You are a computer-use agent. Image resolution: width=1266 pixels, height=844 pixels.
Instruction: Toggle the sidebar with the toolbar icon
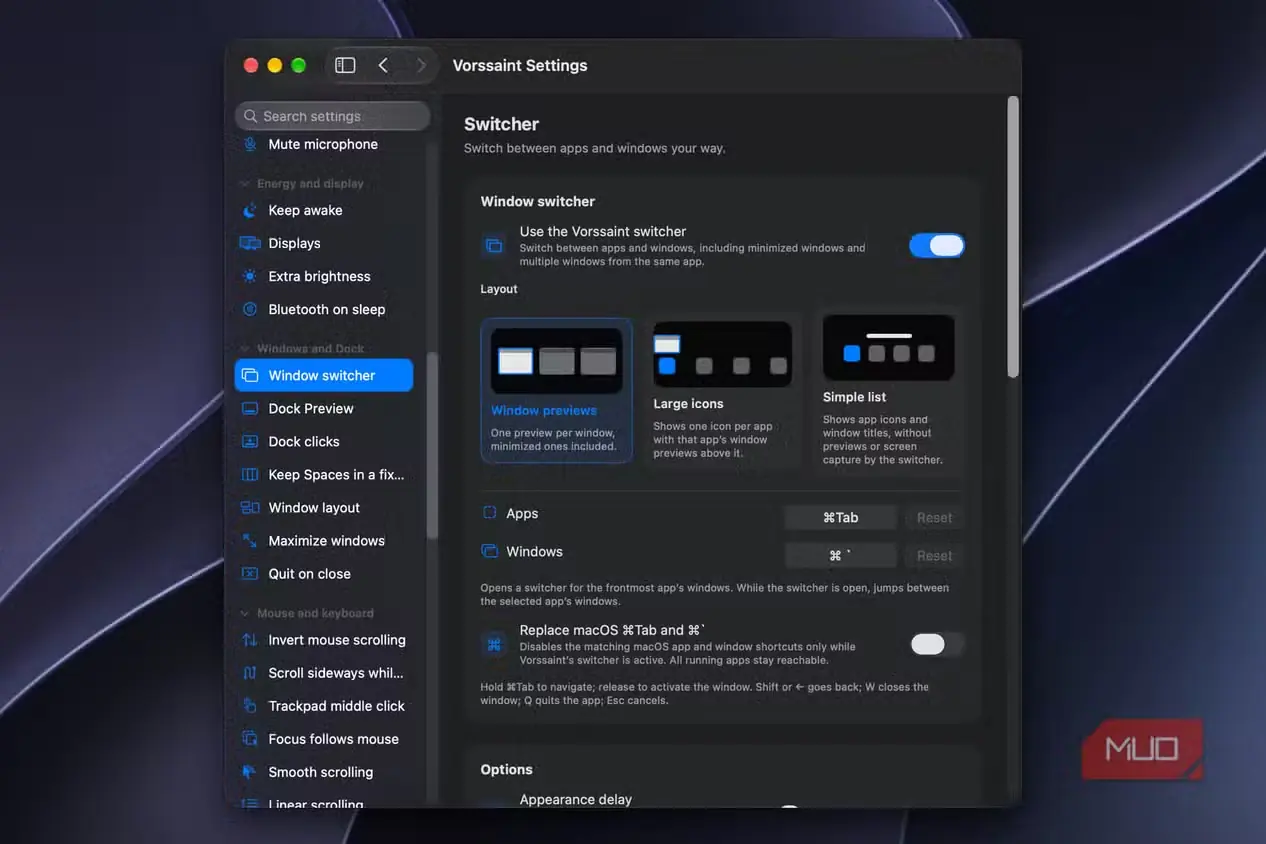coord(345,65)
